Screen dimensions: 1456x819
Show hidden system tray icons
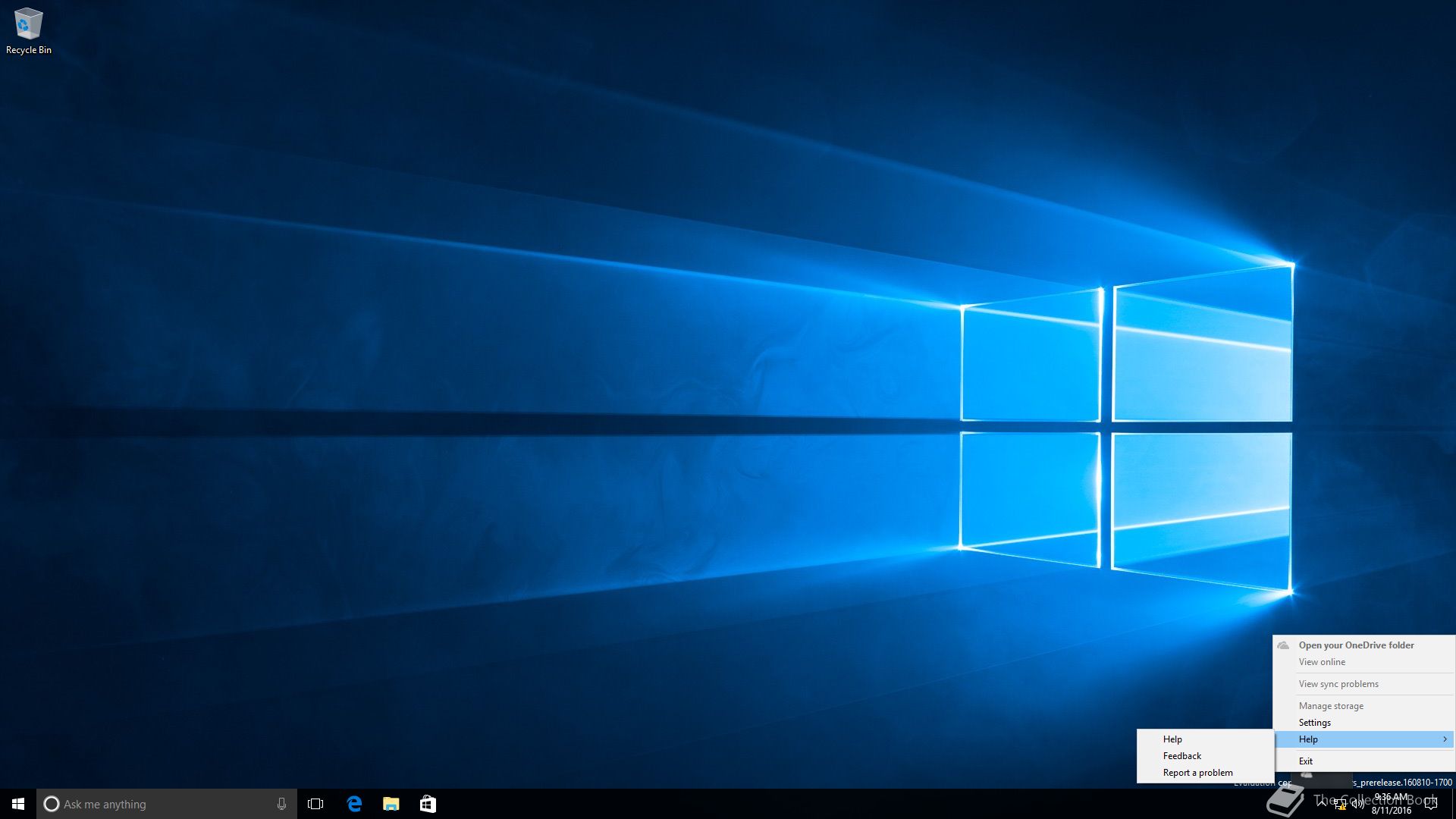tap(1322, 804)
